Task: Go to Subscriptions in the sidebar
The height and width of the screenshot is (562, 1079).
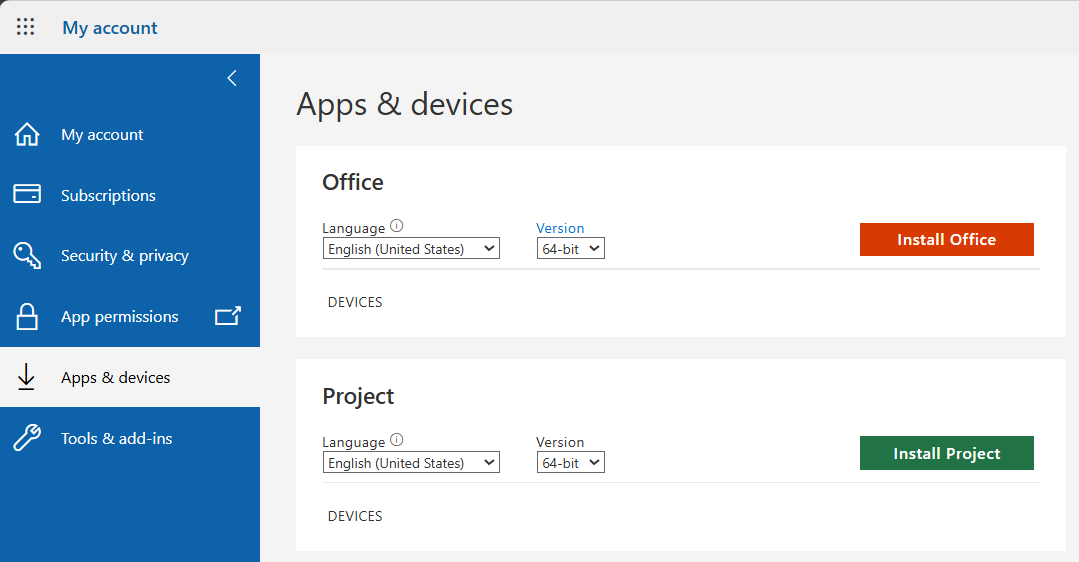Action: [130, 195]
